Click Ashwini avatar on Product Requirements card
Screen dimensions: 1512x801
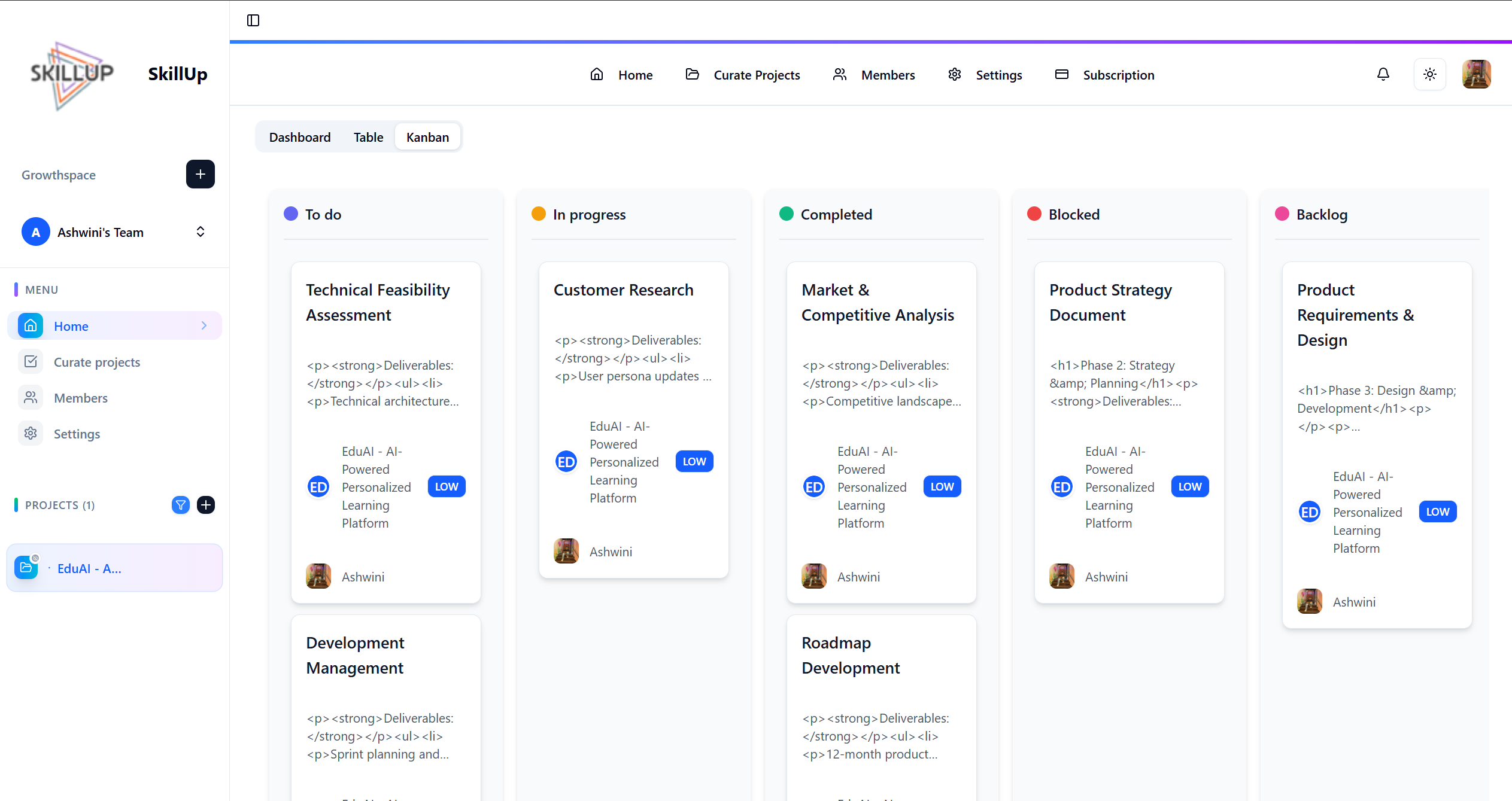(x=1309, y=601)
